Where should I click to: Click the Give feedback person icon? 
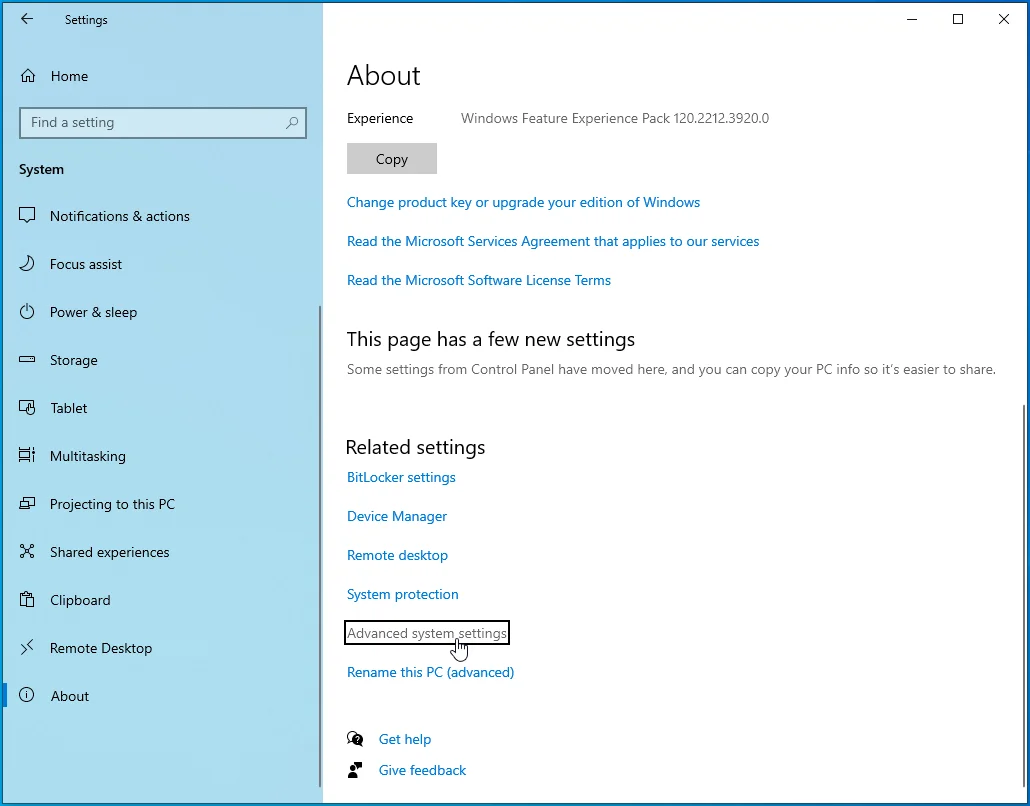tap(355, 770)
